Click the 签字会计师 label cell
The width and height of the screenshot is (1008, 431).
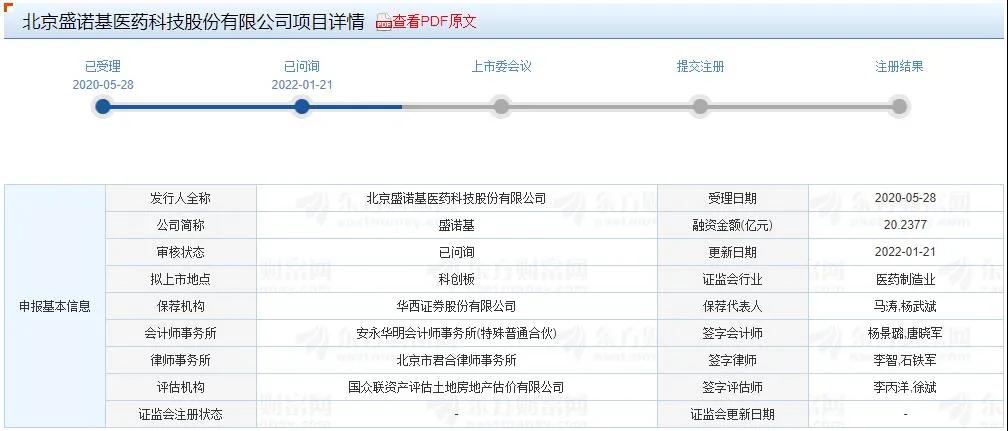coord(733,333)
